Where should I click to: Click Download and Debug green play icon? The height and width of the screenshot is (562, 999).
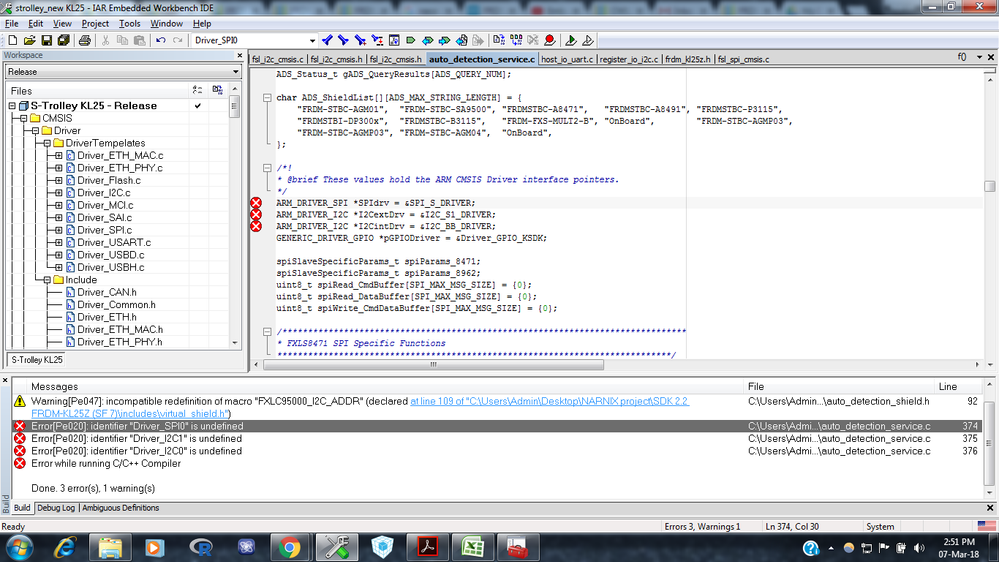coord(571,40)
